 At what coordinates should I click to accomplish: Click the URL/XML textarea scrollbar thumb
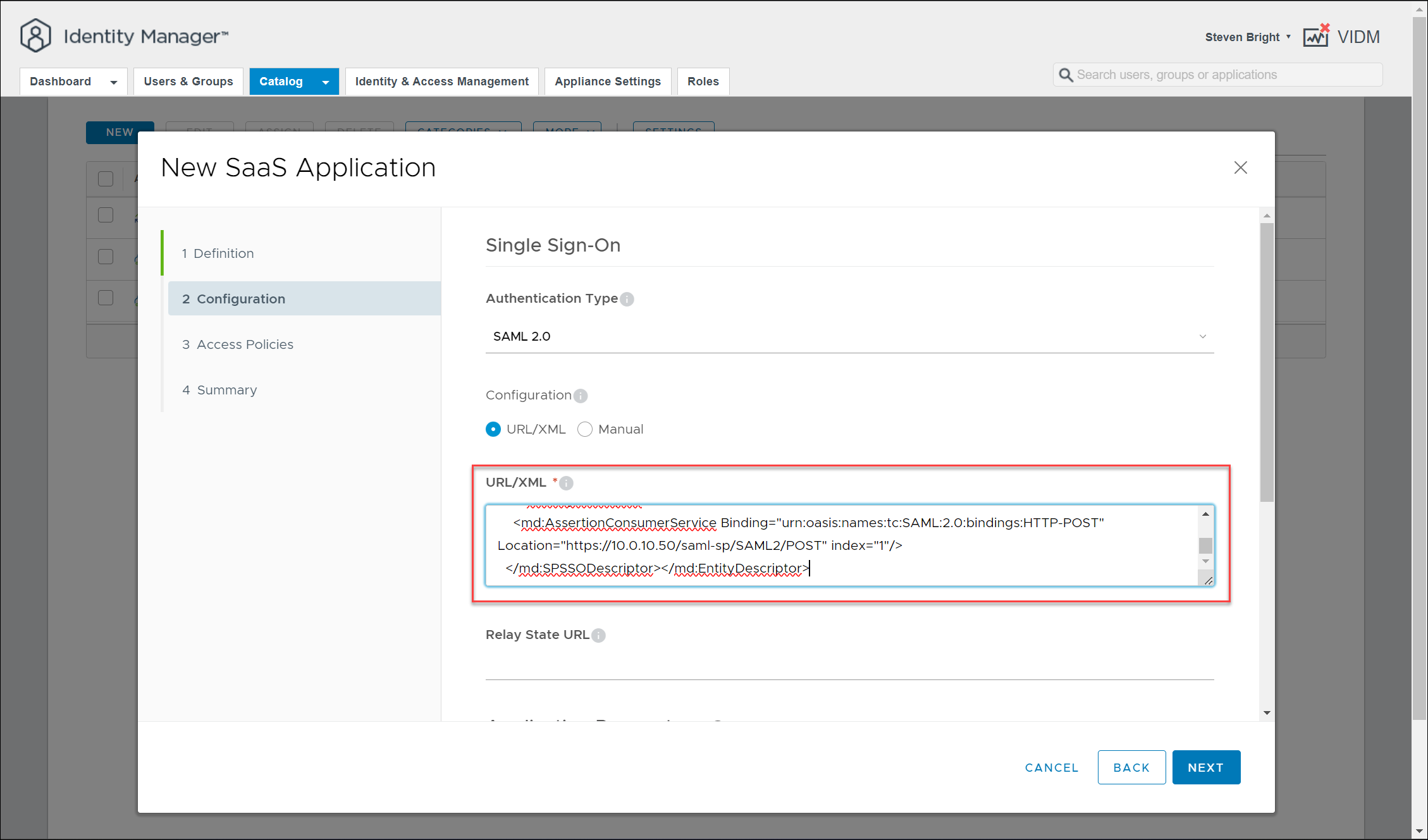tap(1205, 545)
